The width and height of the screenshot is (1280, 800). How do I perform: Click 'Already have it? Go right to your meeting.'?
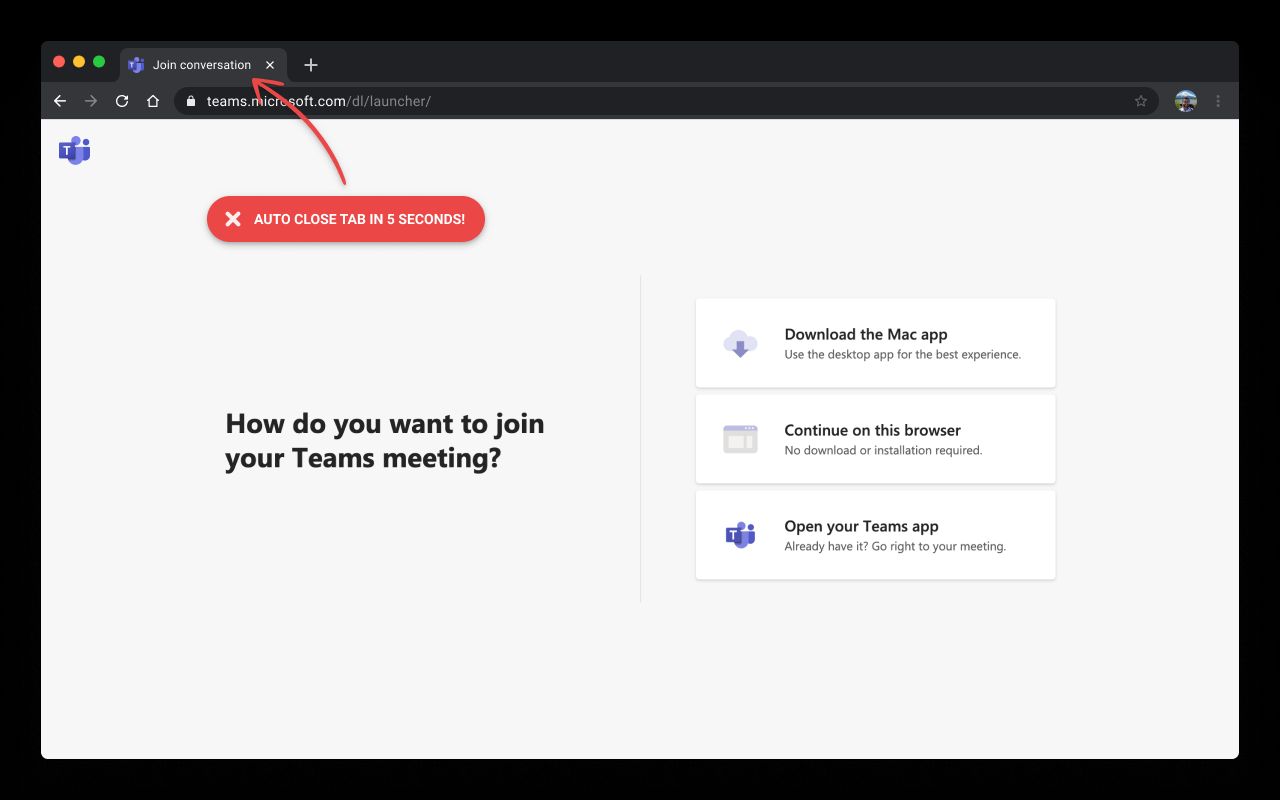895,547
